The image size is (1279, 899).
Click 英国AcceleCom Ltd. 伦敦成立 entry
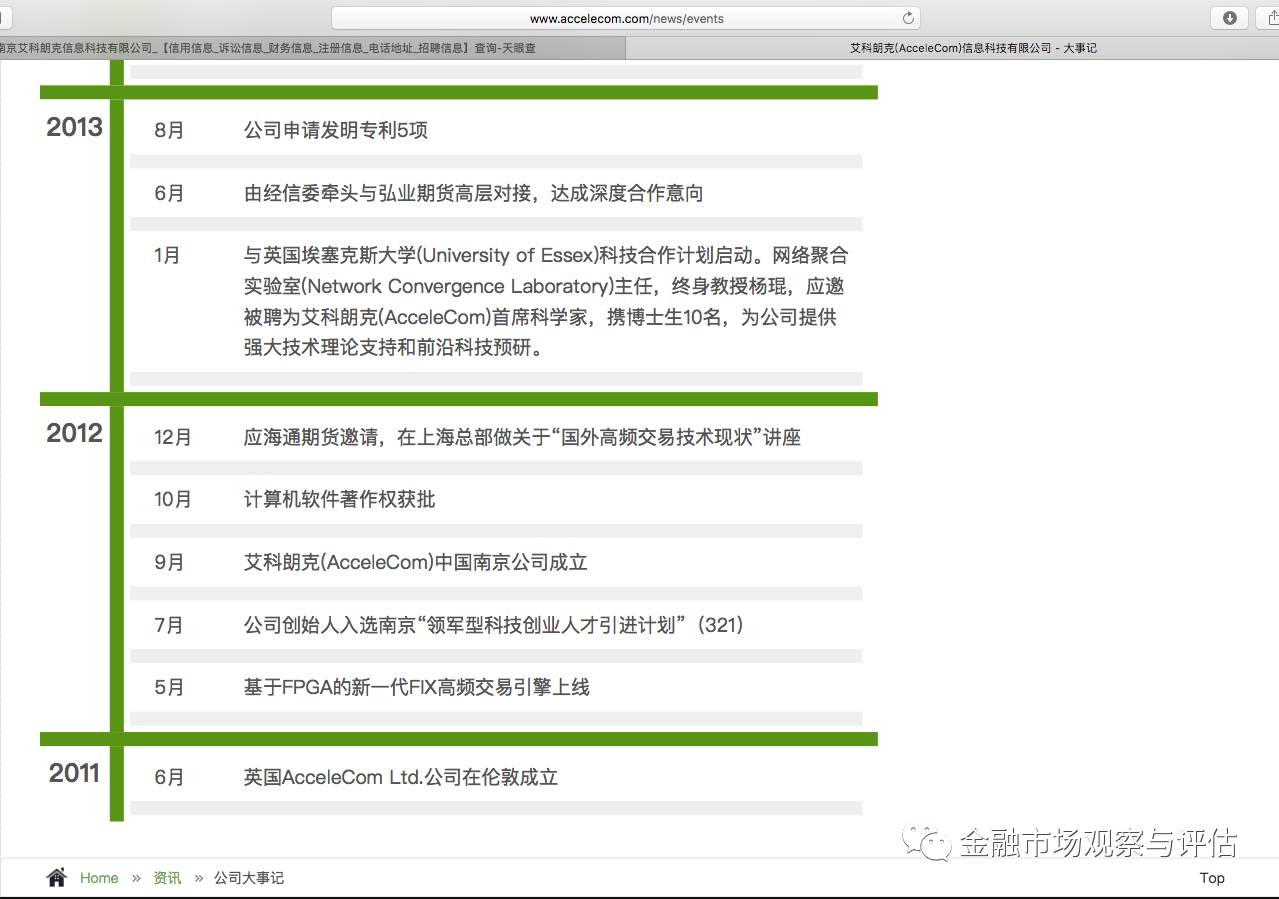(x=401, y=777)
